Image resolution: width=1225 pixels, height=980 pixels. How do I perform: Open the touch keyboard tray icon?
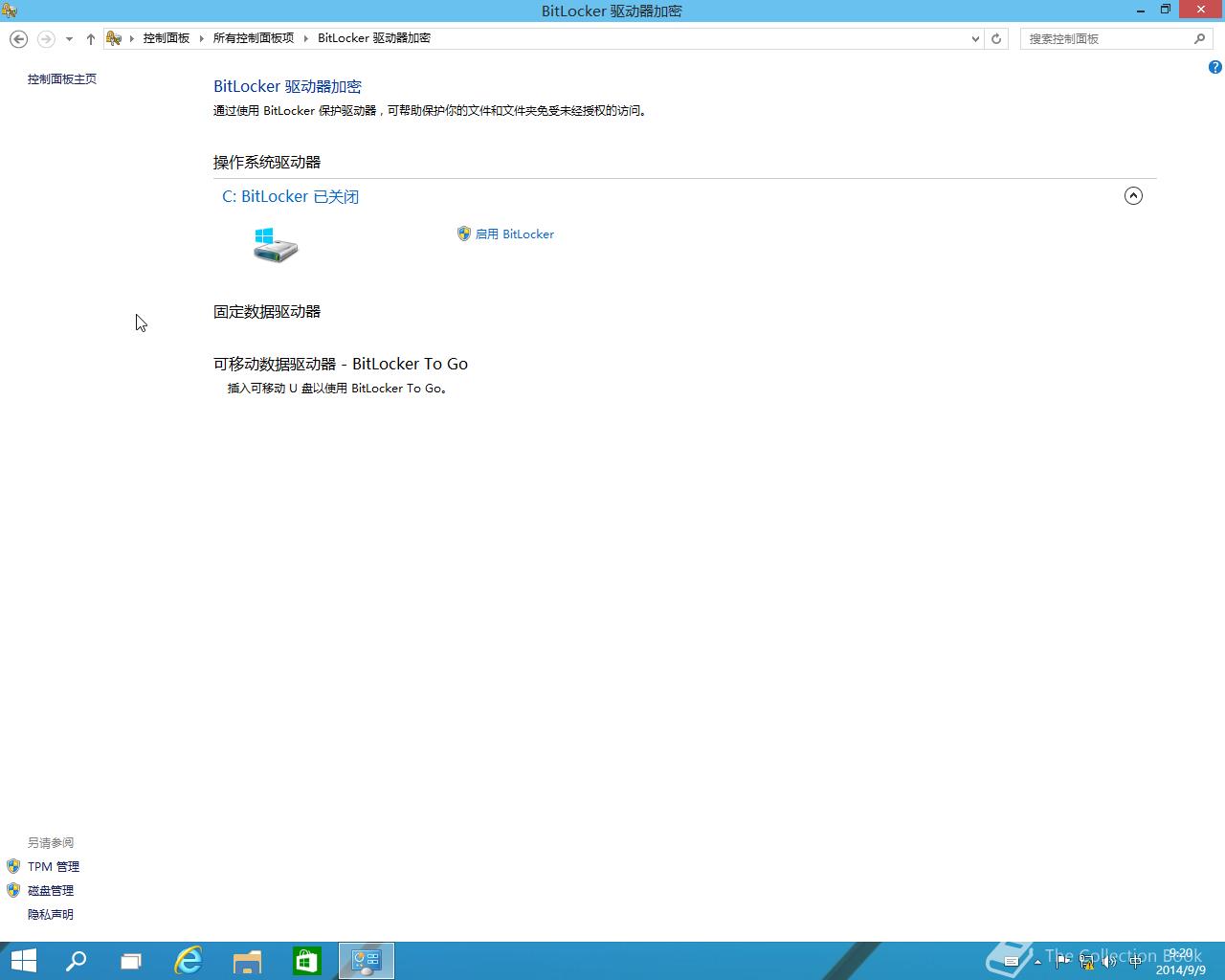1011,962
